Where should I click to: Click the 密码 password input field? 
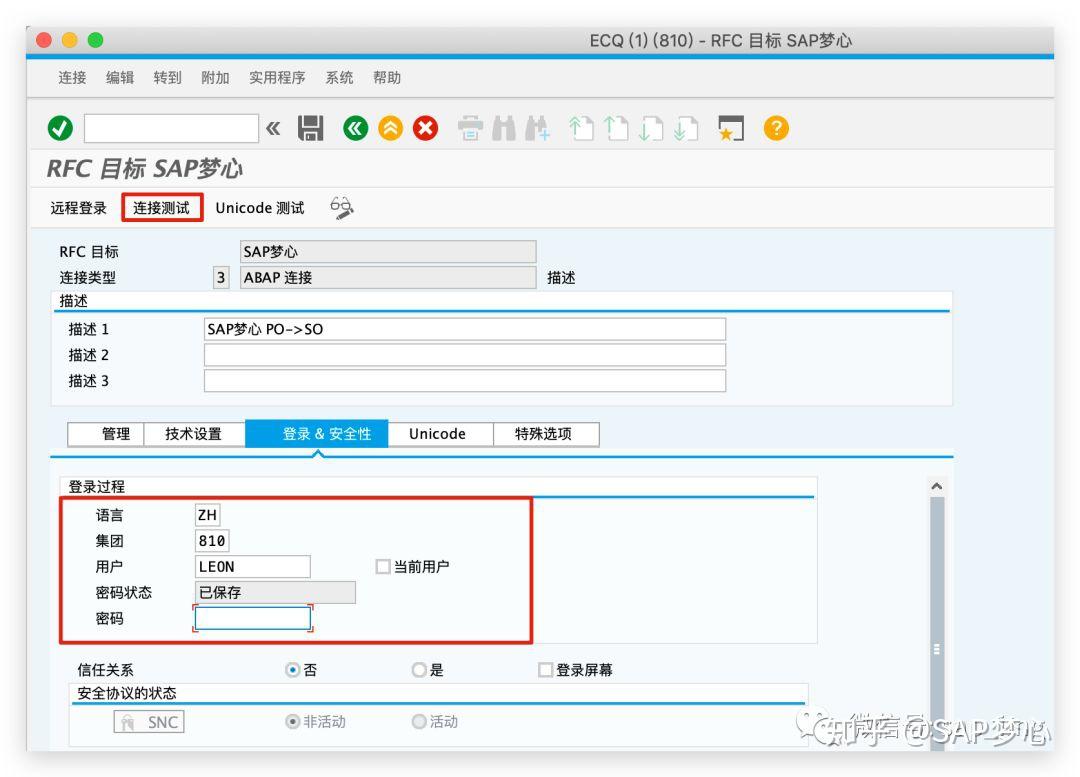(x=253, y=618)
